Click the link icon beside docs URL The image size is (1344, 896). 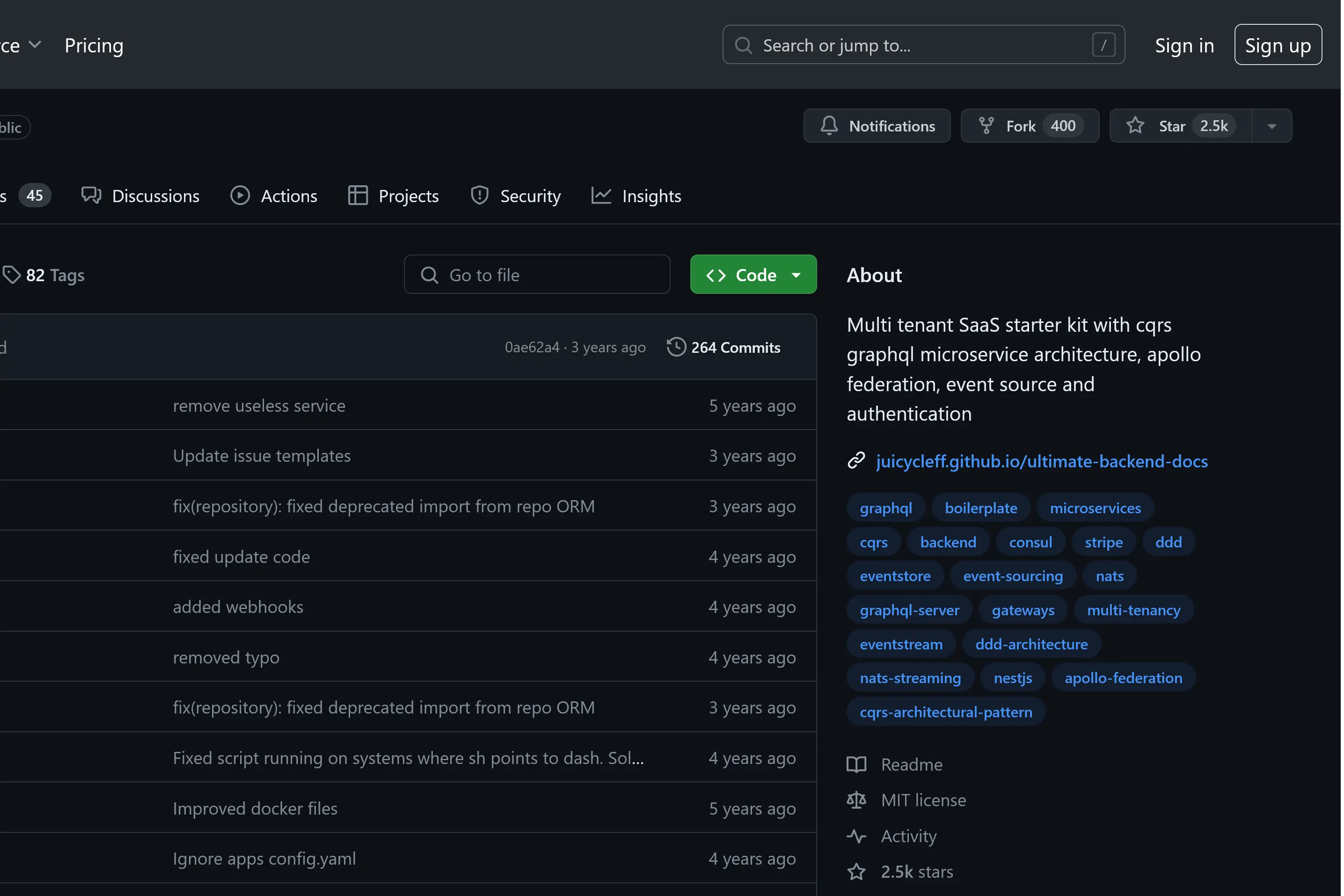pos(856,460)
